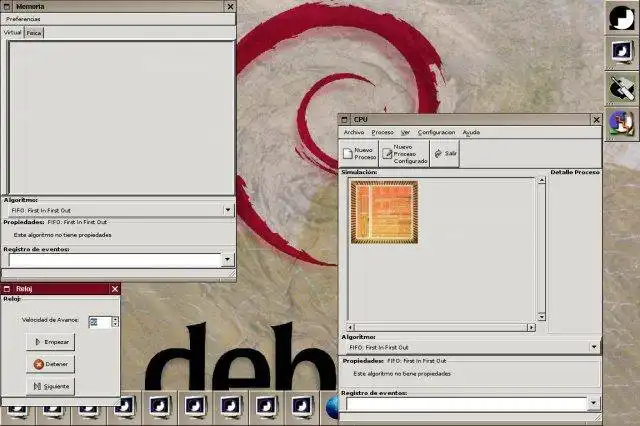Select the CPU chip image in Simulación
The height and width of the screenshot is (426, 640).
(384, 212)
